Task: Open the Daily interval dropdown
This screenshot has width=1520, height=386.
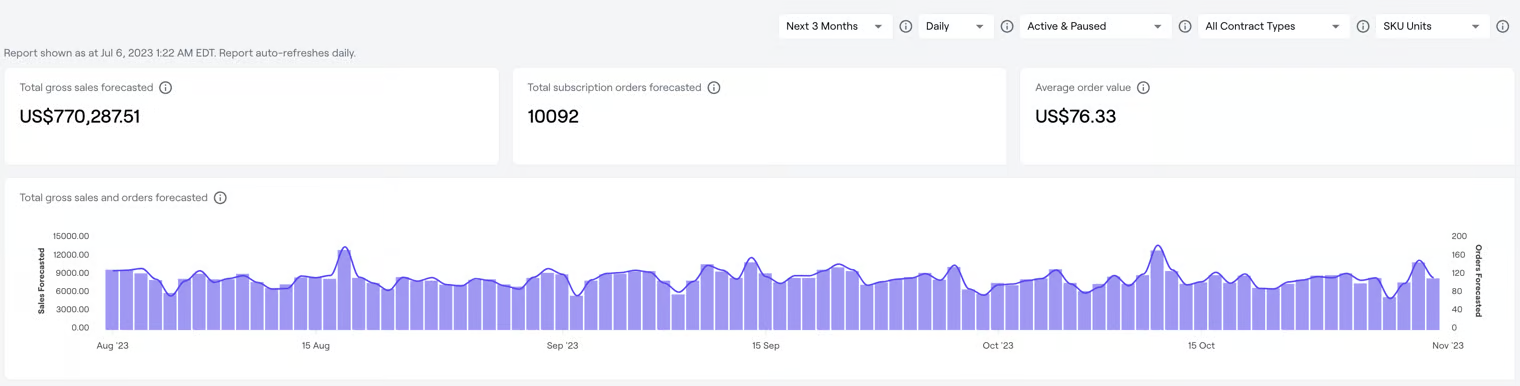Action: click(x=956, y=27)
